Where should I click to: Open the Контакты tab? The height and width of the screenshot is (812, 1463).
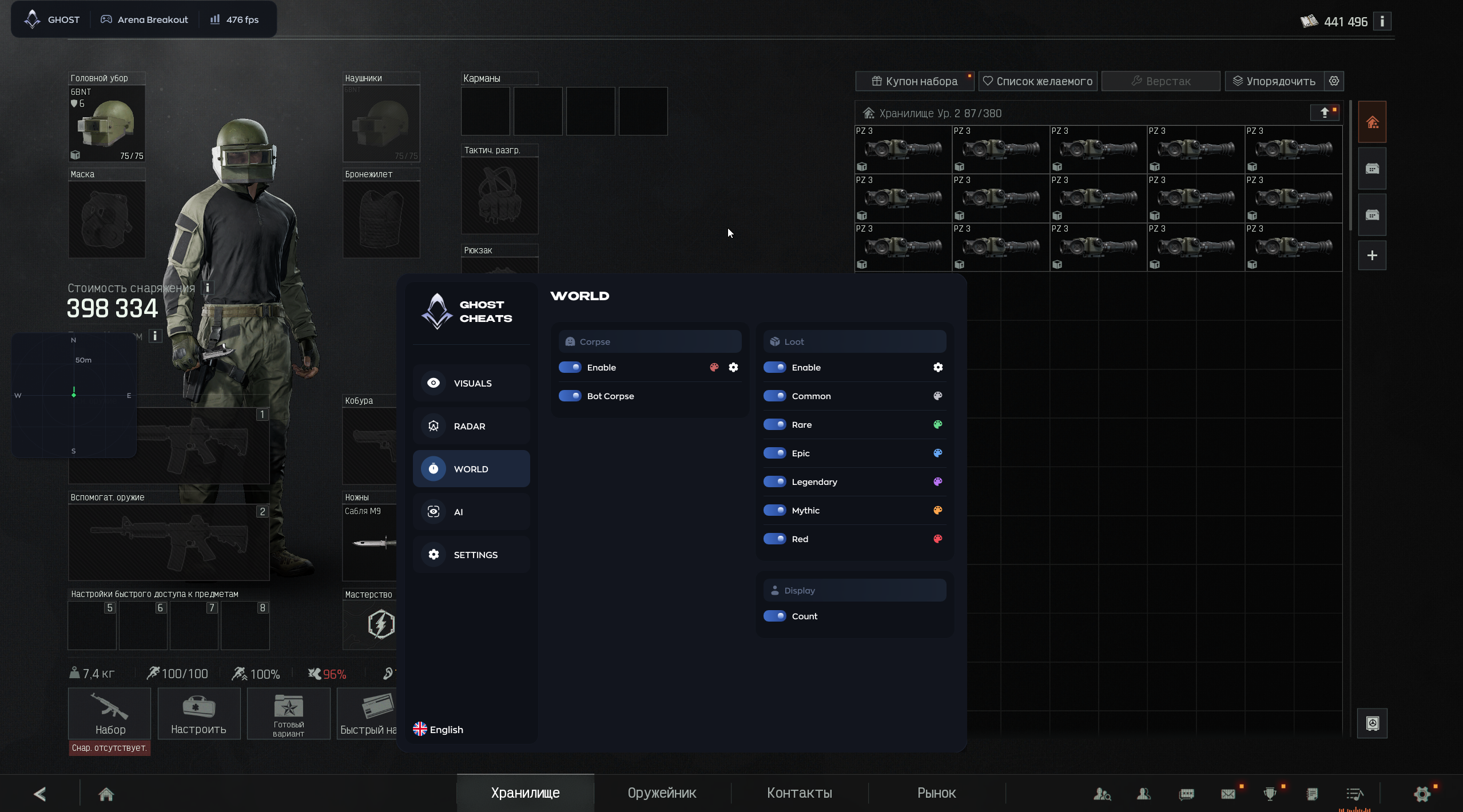click(799, 793)
